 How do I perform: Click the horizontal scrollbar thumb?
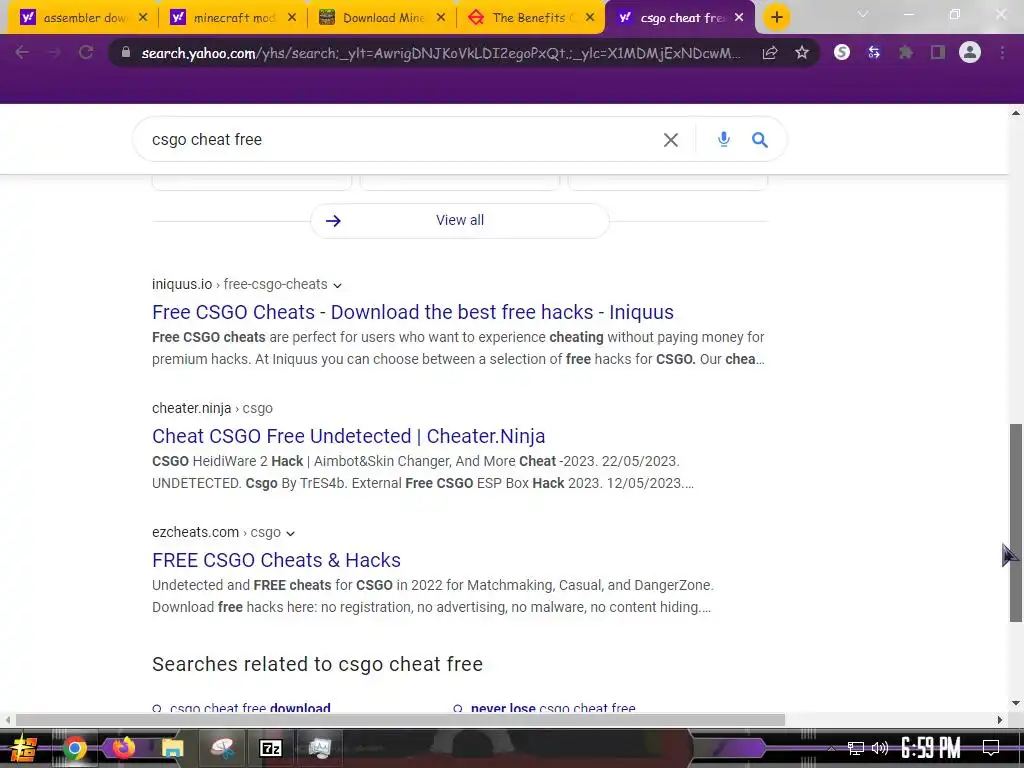[400, 720]
